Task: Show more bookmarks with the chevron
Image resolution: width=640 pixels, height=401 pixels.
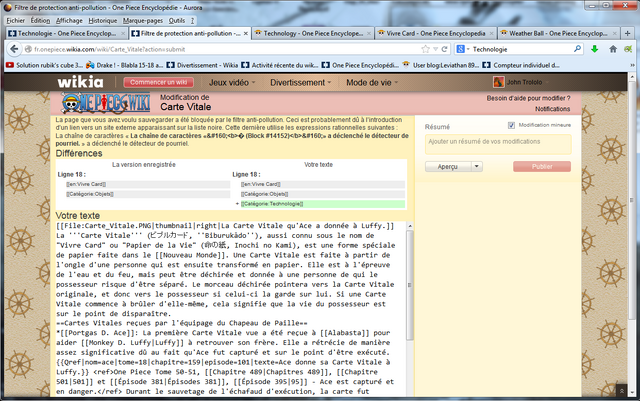Action: pos(632,65)
